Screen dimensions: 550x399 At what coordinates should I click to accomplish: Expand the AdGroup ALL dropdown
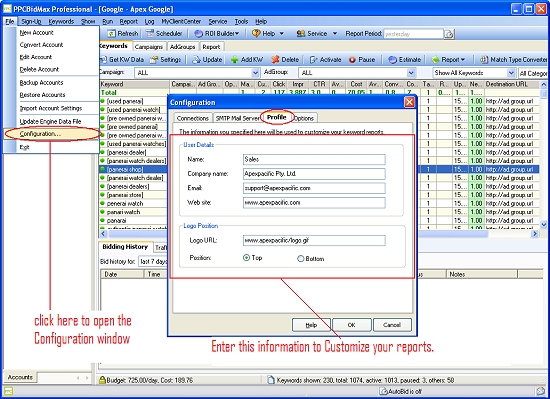pos(411,73)
